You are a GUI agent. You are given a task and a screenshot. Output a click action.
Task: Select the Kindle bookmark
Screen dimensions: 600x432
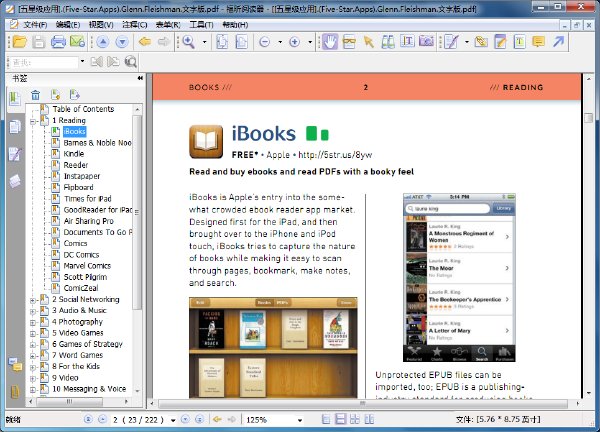pyautogui.click(x=74, y=154)
